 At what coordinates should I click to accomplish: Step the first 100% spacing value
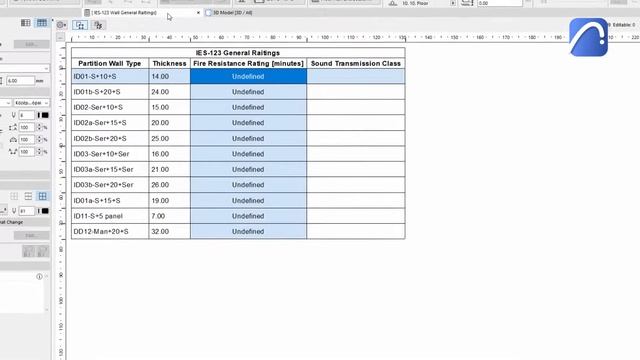tap(39, 128)
